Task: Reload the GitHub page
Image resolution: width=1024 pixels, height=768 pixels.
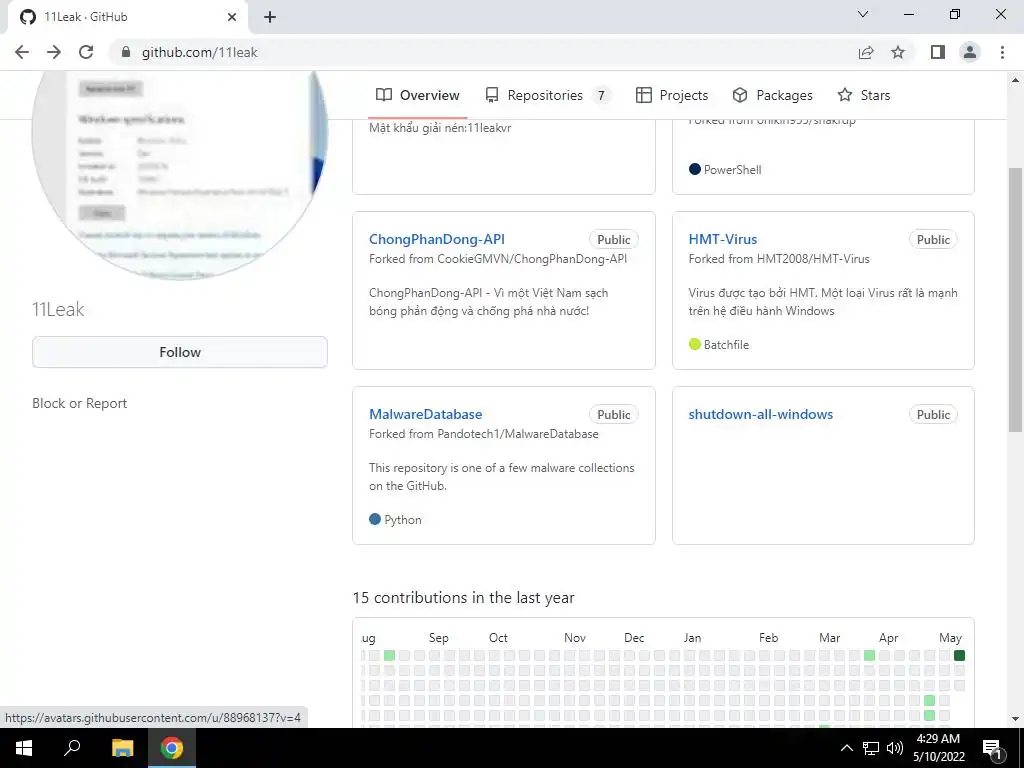Action: click(x=86, y=52)
